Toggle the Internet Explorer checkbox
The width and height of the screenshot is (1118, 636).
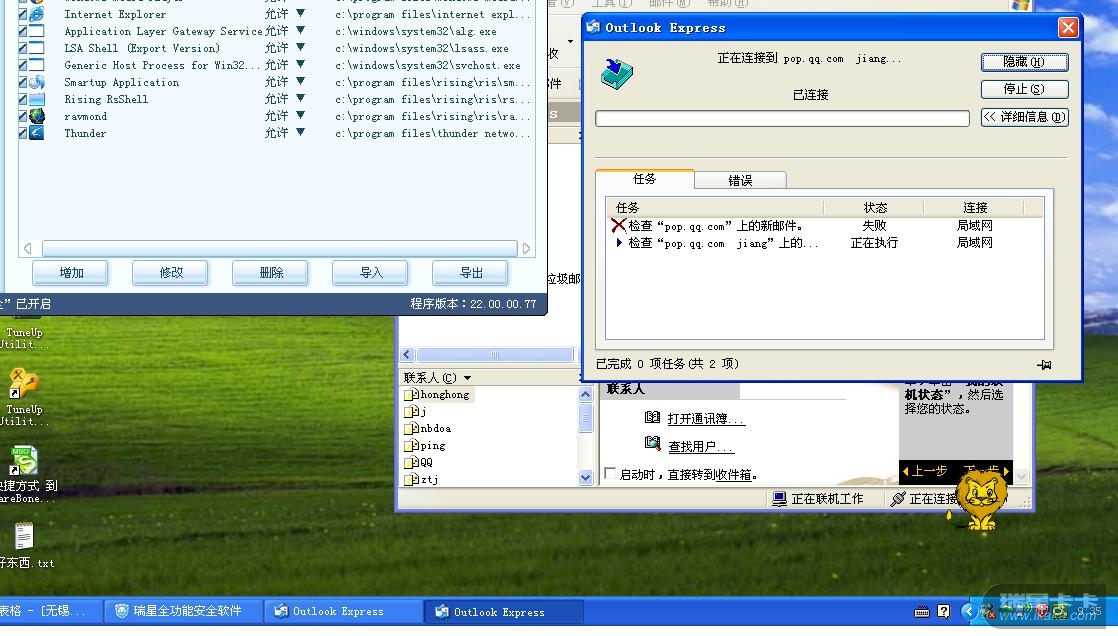(22, 14)
